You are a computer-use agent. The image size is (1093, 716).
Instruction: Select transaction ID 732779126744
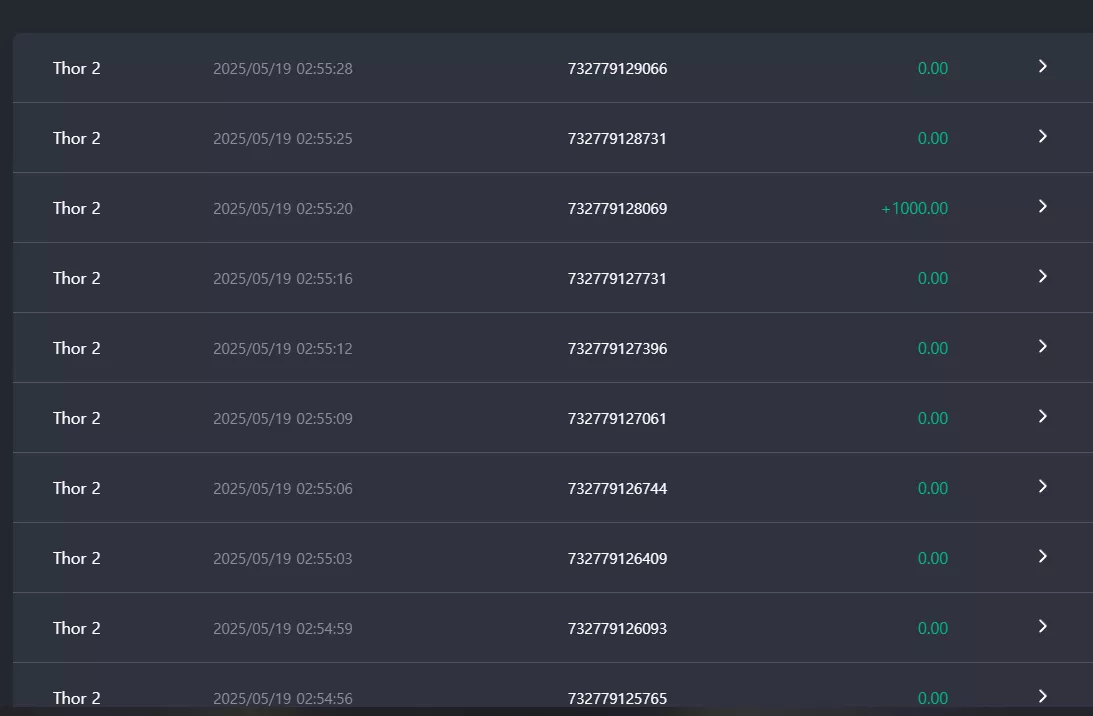point(617,489)
